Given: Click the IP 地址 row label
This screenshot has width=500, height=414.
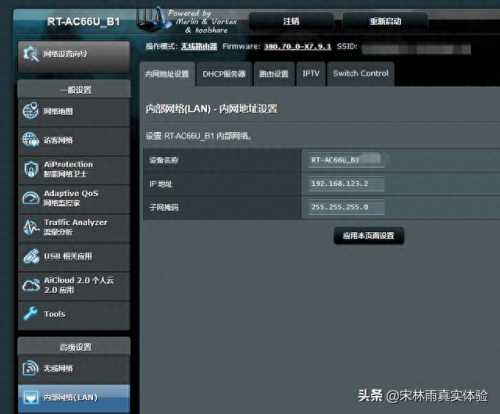Looking at the screenshot, I should [161, 184].
